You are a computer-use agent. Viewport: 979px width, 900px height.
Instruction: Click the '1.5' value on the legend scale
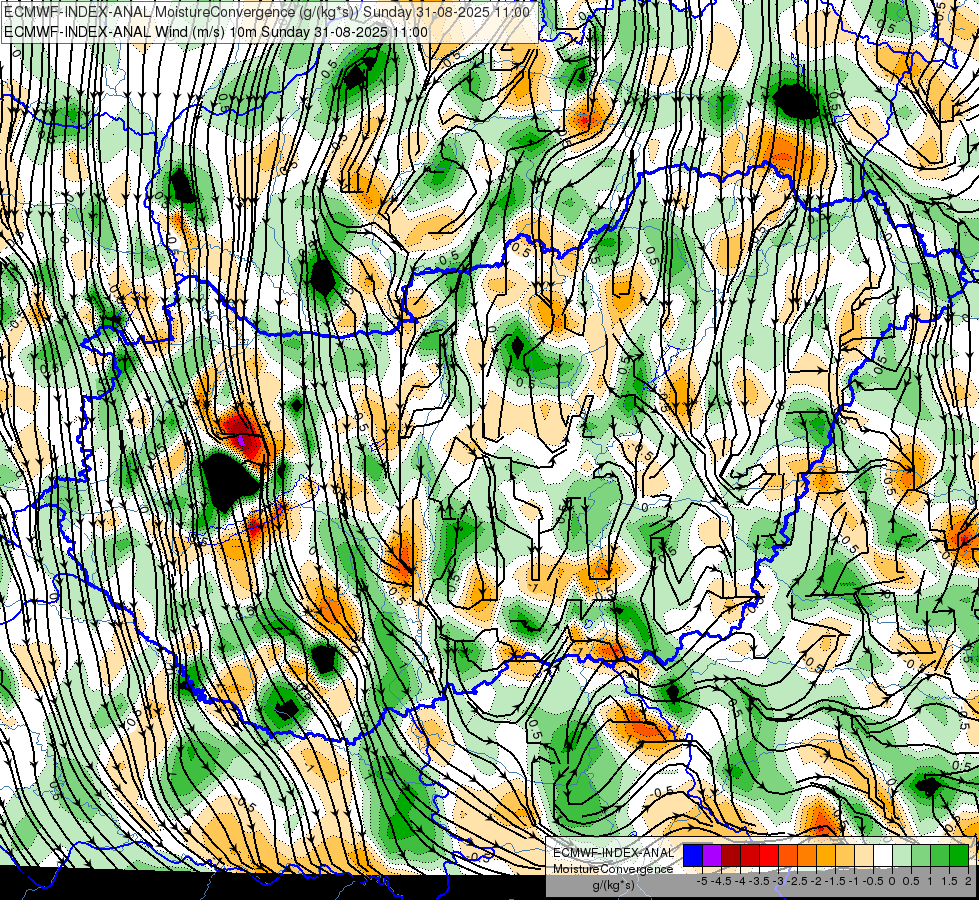pos(948,881)
